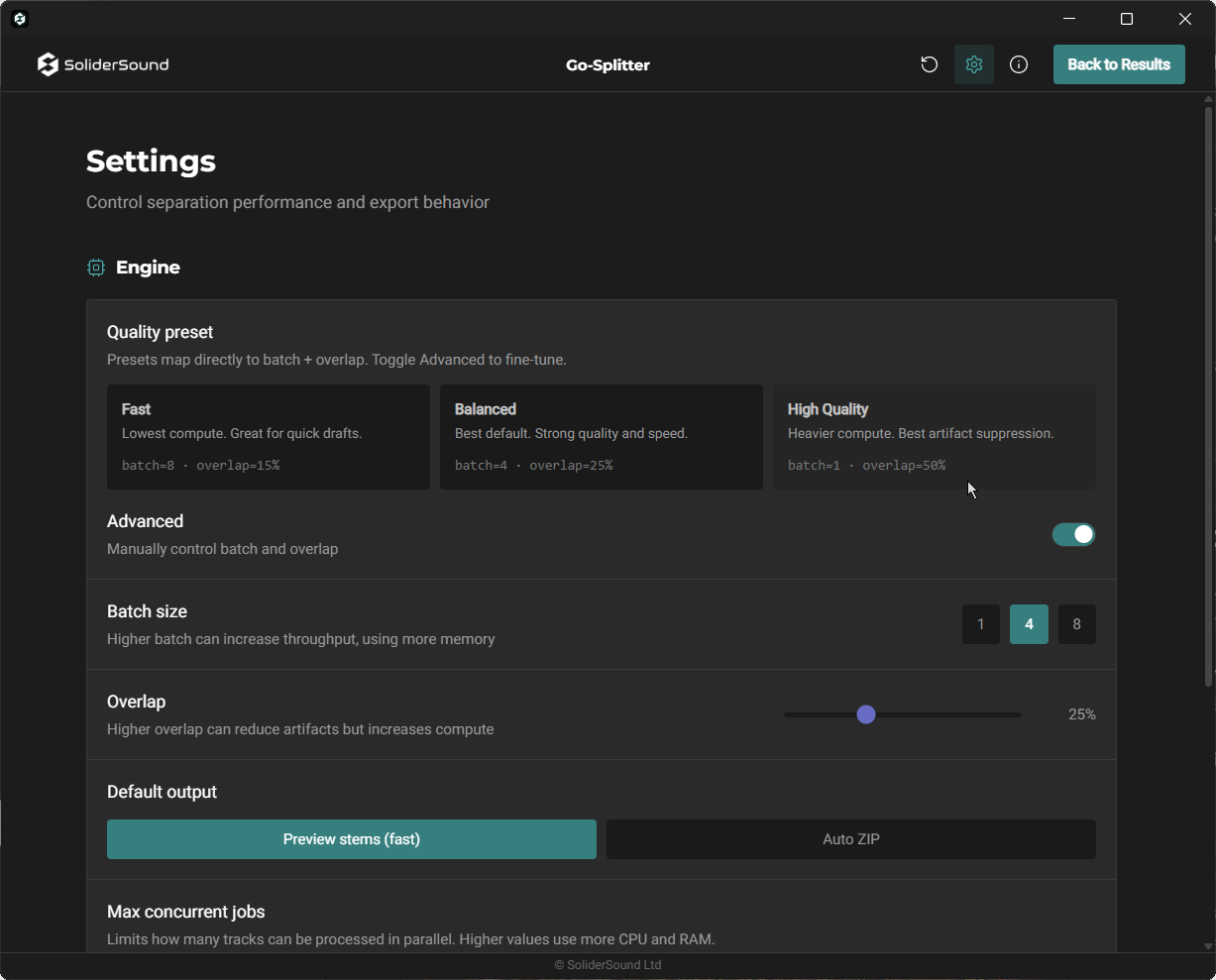
Task: Click the Overlap slider handle
Action: [x=866, y=714]
